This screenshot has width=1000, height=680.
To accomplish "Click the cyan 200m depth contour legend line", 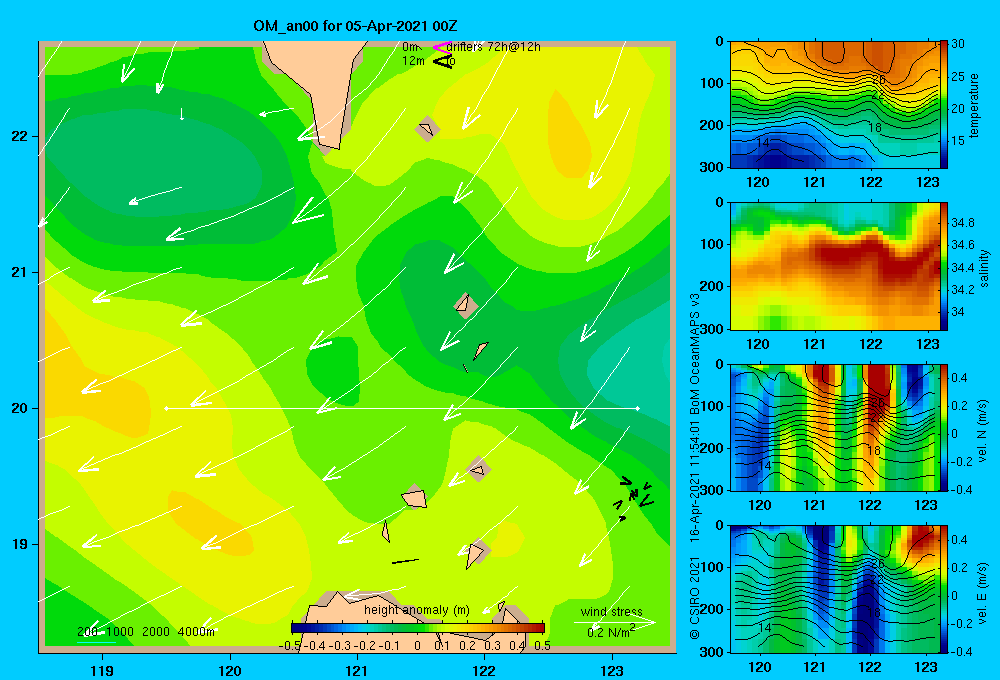I will coord(96,641).
